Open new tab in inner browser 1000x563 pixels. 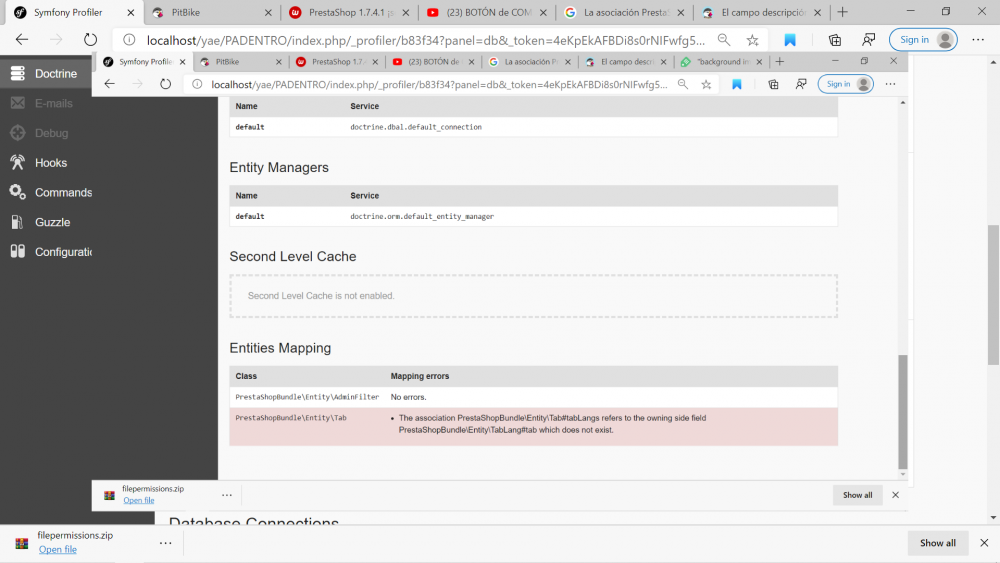click(779, 62)
